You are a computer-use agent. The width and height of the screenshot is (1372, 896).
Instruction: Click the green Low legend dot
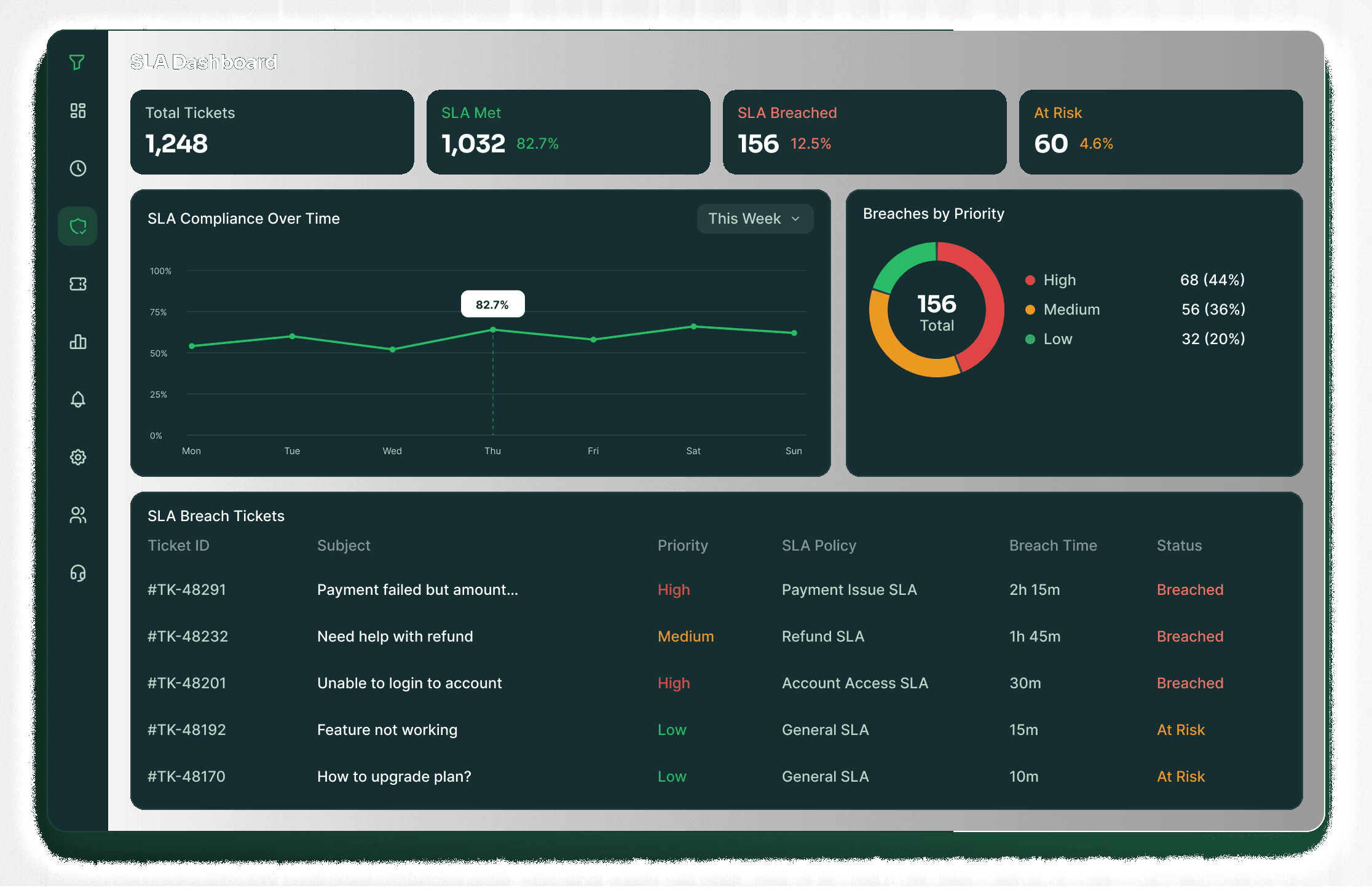[x=1030, y=339]
